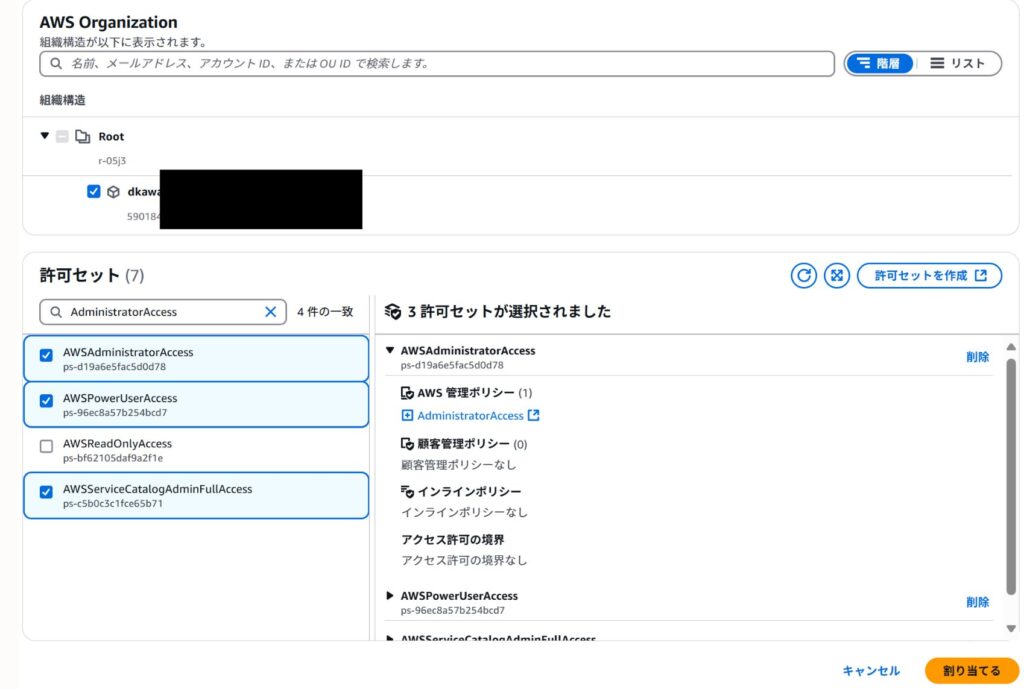Click the 顧客管理ポリシー shield icon
Image resolution: width=1024 pixels, height=689 pixels.
click(x=407, y=444)
